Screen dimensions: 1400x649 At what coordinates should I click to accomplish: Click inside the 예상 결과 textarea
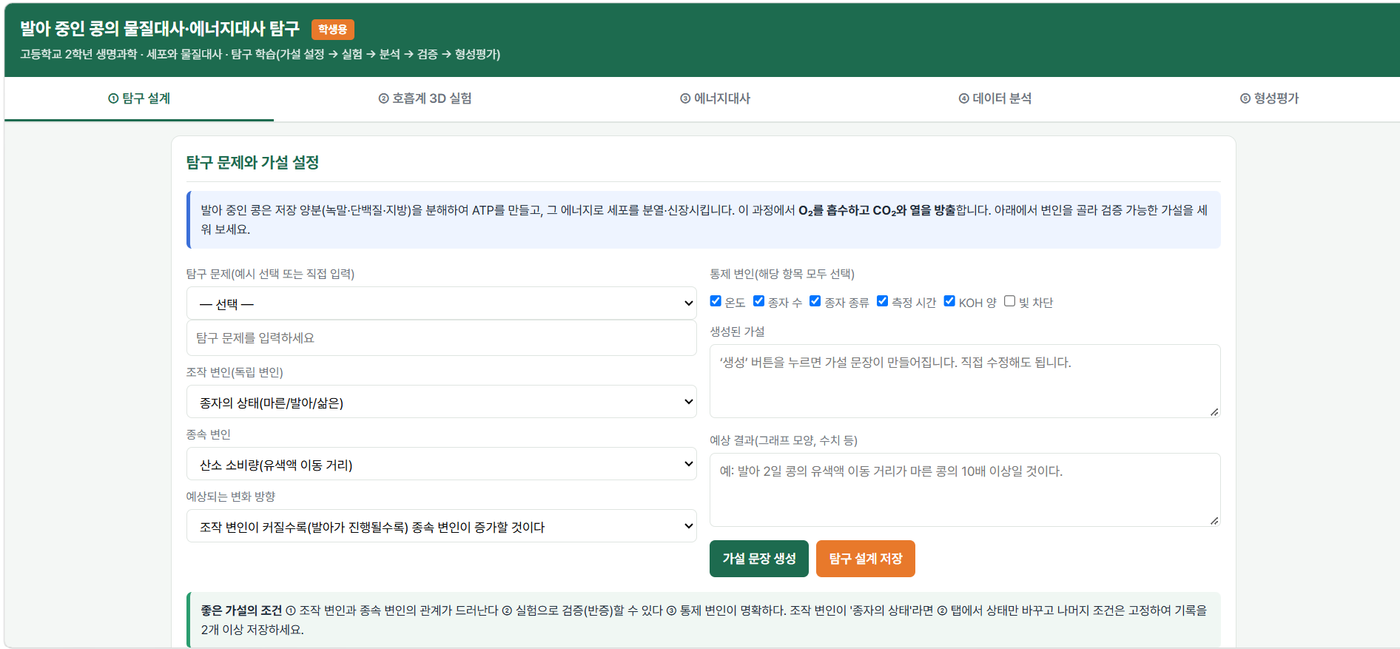pyautogui.click(x=965, y=489)
